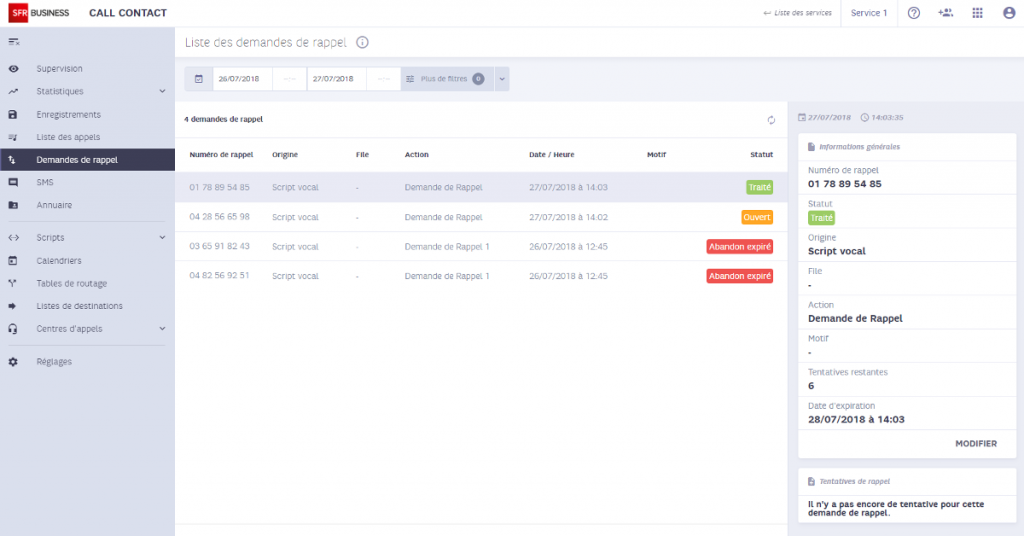Open the help question mark icon

click(914, 13)
